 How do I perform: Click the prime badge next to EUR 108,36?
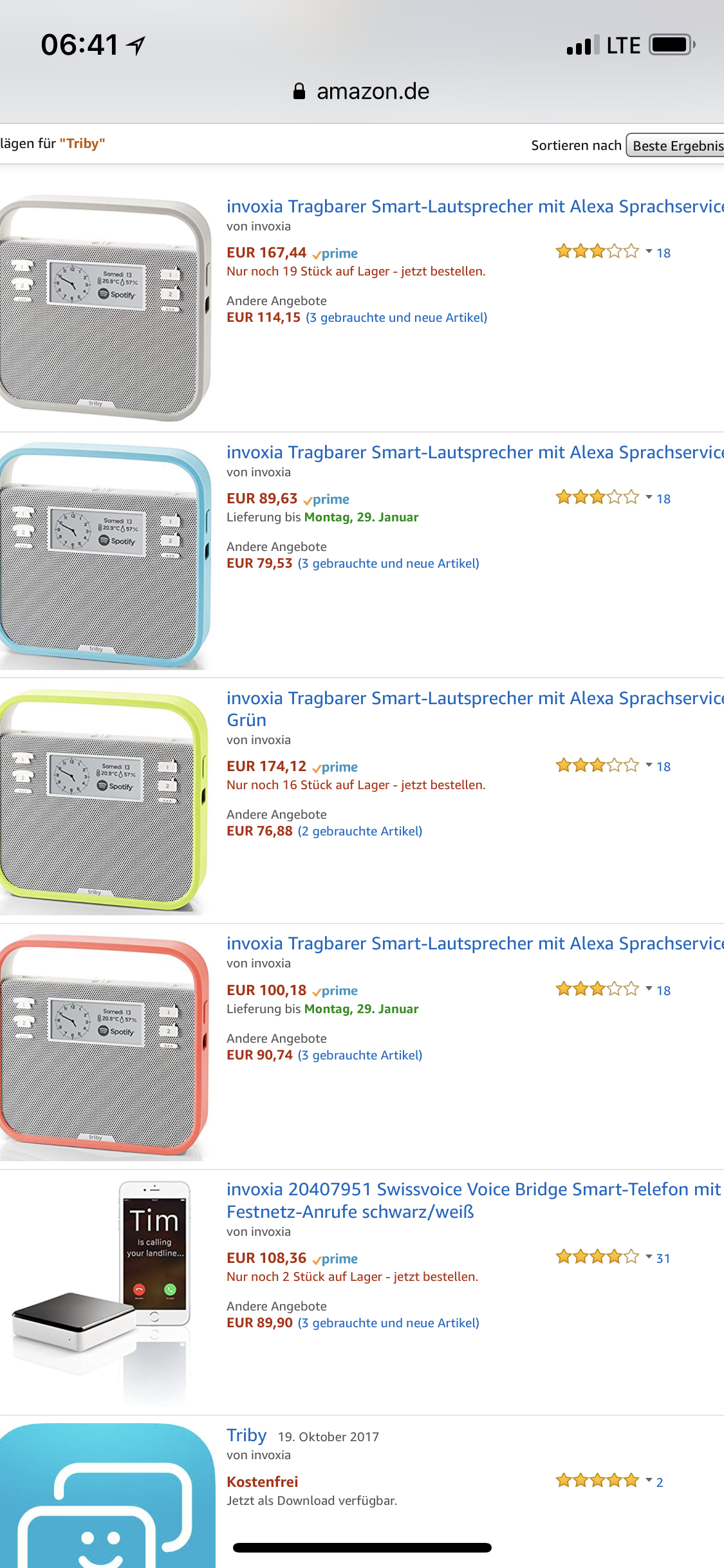point(335,1259)
